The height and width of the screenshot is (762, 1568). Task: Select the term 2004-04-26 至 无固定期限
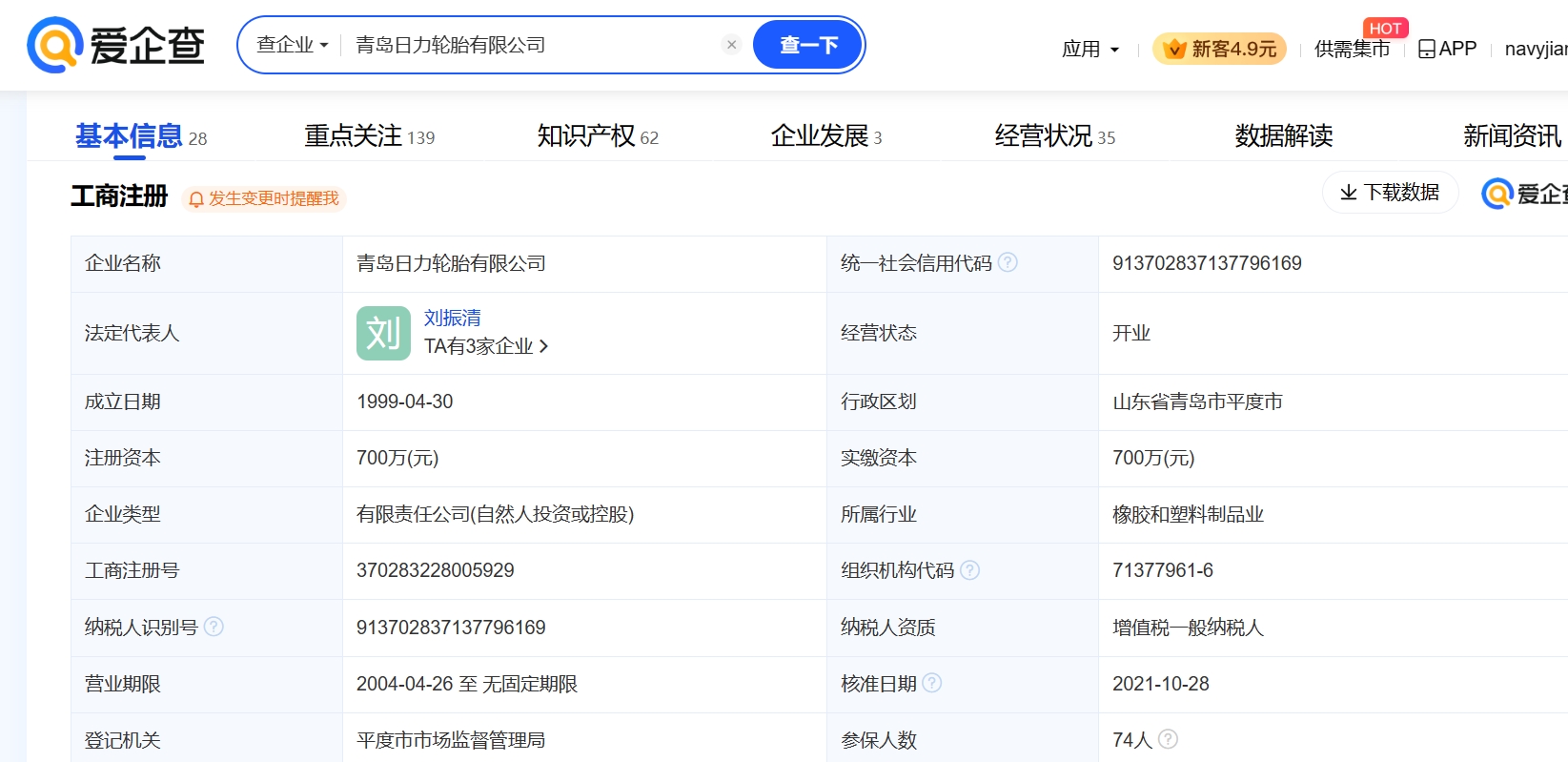(467, 684)
